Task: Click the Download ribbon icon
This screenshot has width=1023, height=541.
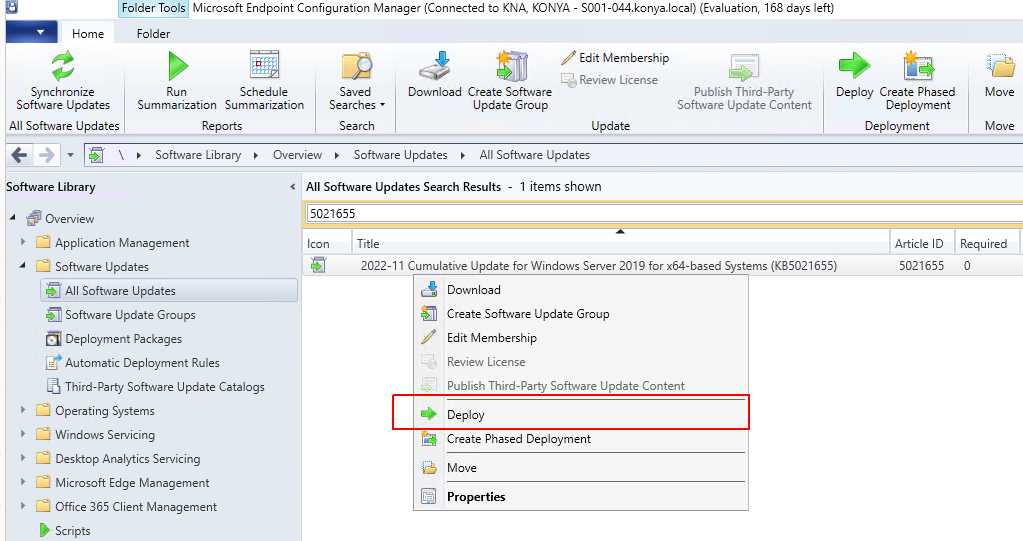Action: [435, 66]
